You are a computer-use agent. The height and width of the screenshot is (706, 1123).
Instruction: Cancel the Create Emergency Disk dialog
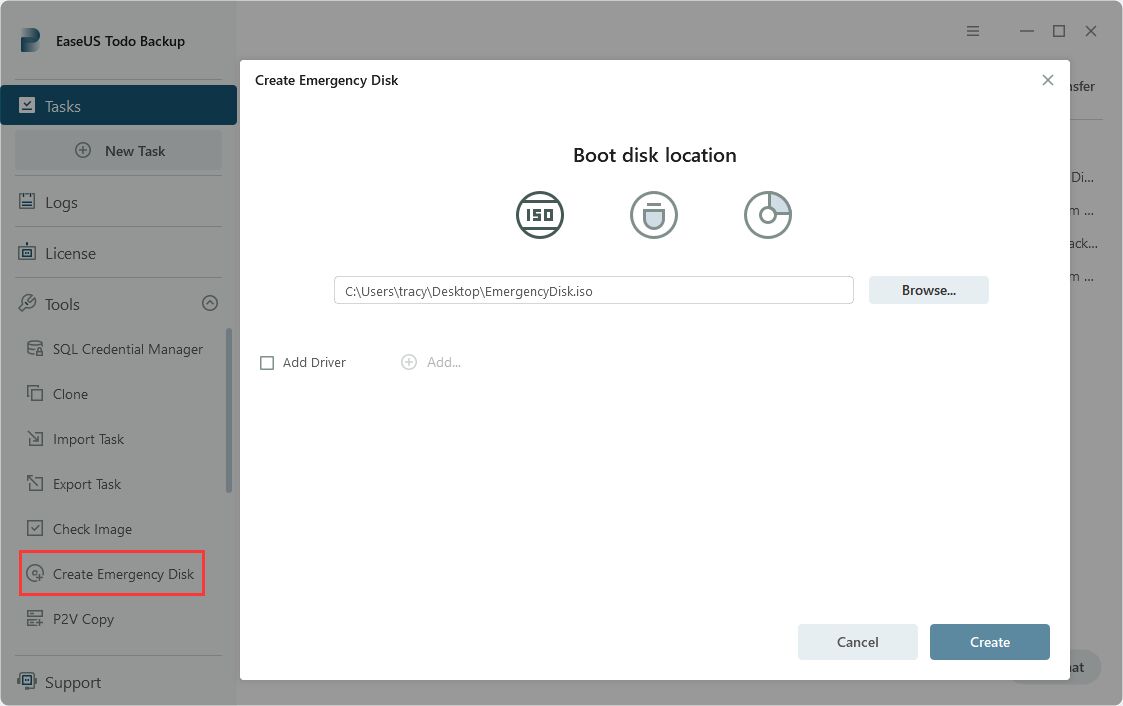857,642
